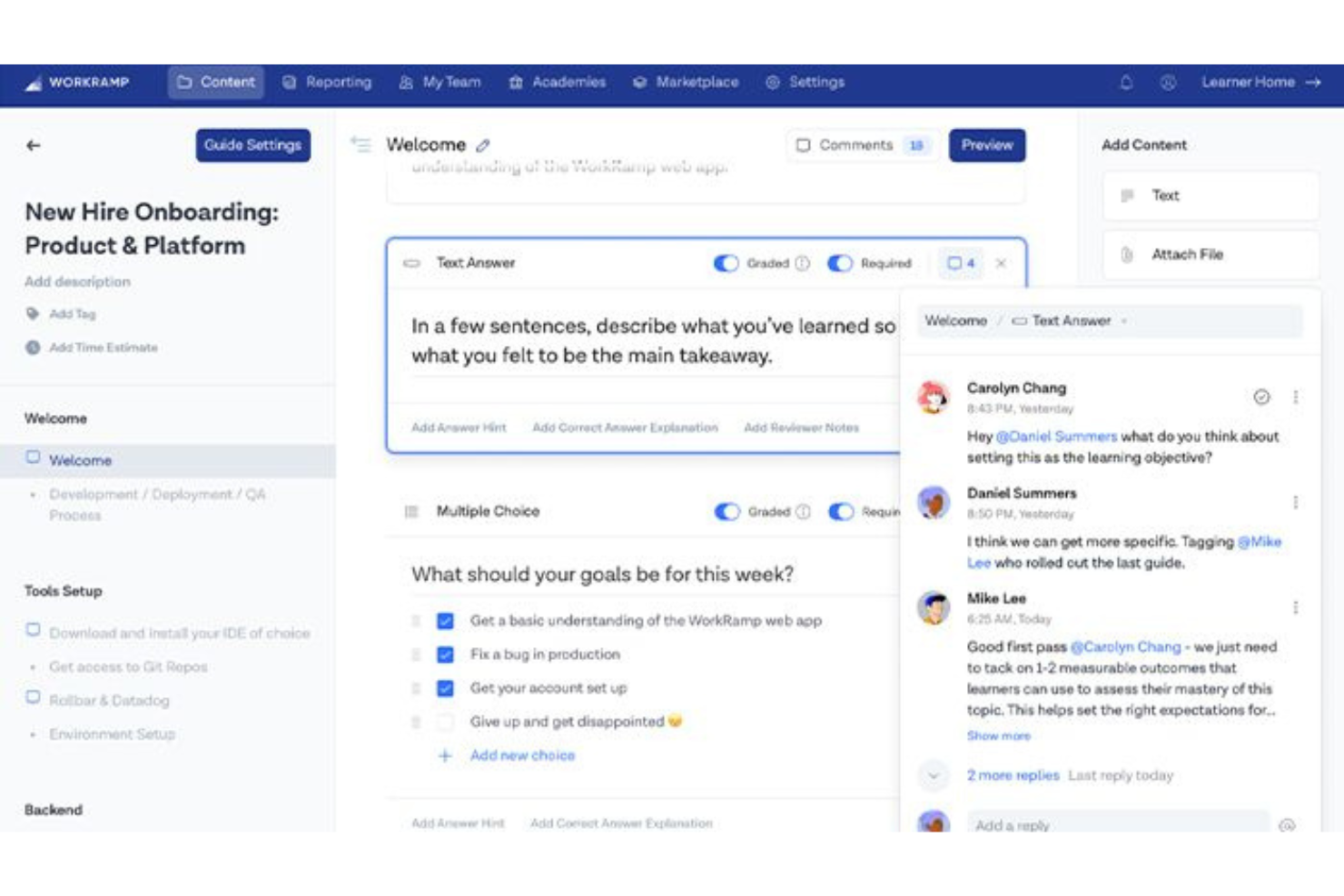The width and height of the screenshot is (1344, 896).
Task: Open the user profile icon in the top bar
Action: click(x=1168, y=83)
